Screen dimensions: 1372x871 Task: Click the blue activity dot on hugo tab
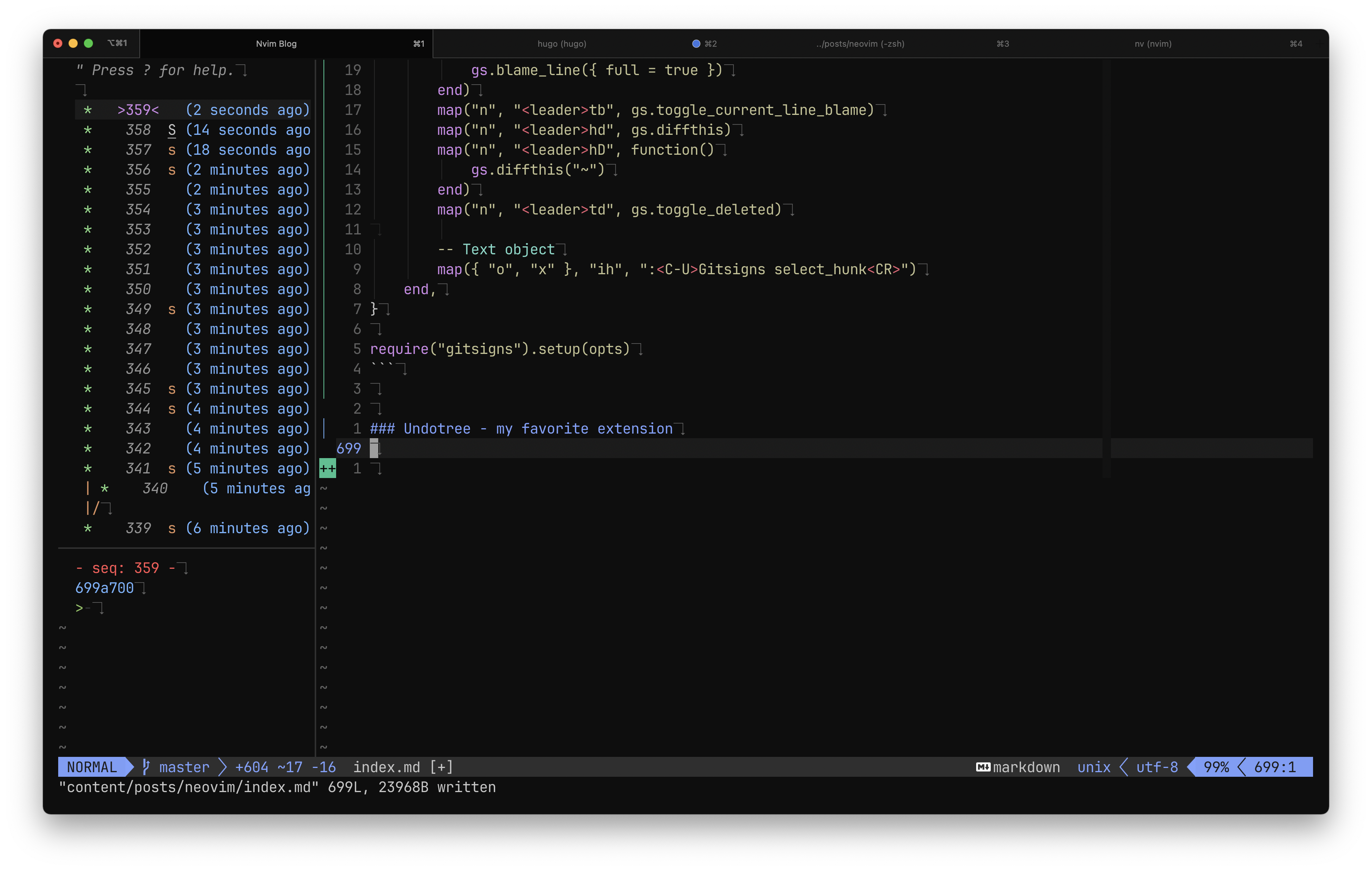[696, 43]
